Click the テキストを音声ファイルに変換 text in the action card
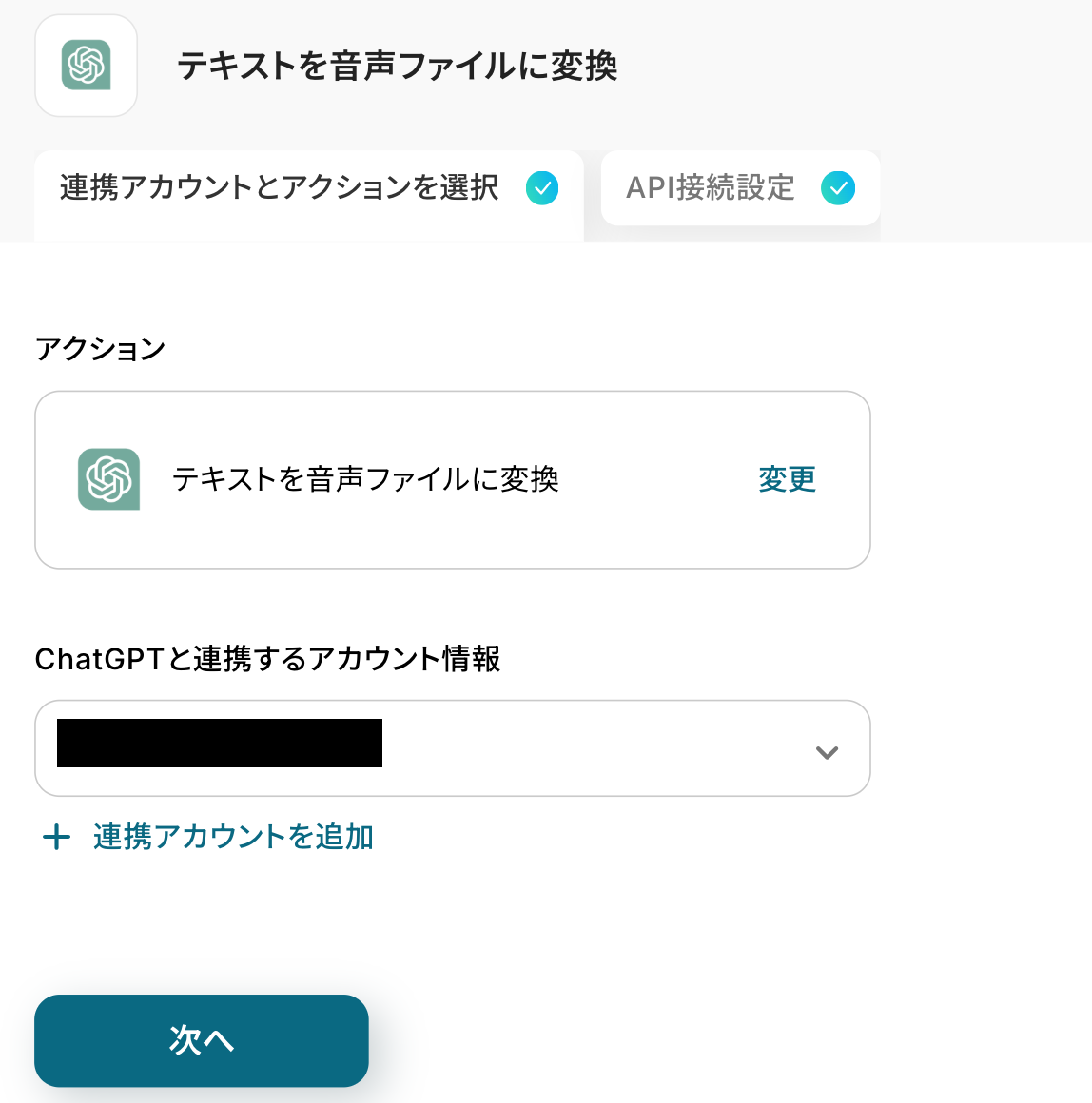 pyautogui.click(x=365, y=479)
